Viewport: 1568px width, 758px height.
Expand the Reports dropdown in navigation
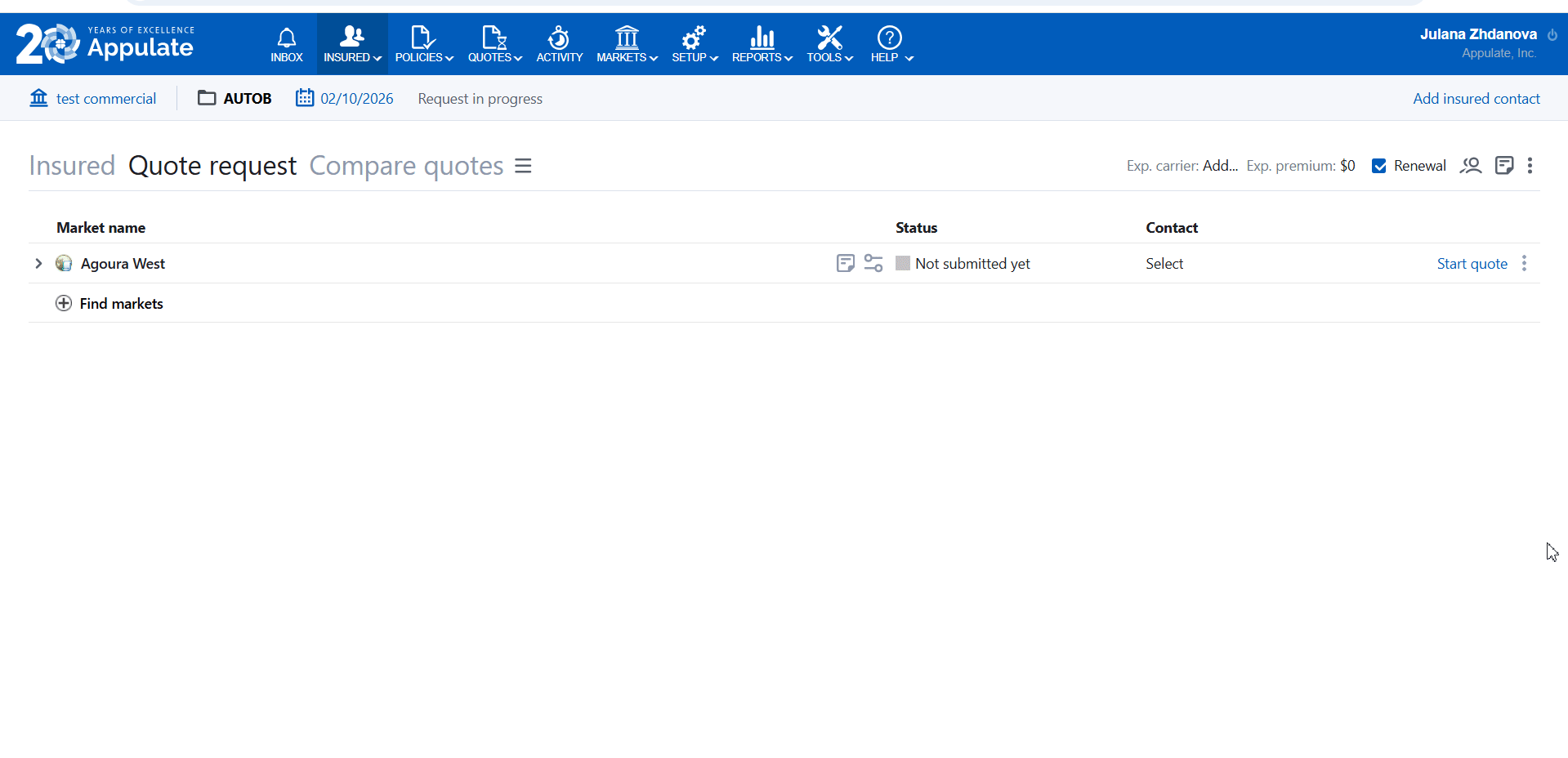(762, 44)
